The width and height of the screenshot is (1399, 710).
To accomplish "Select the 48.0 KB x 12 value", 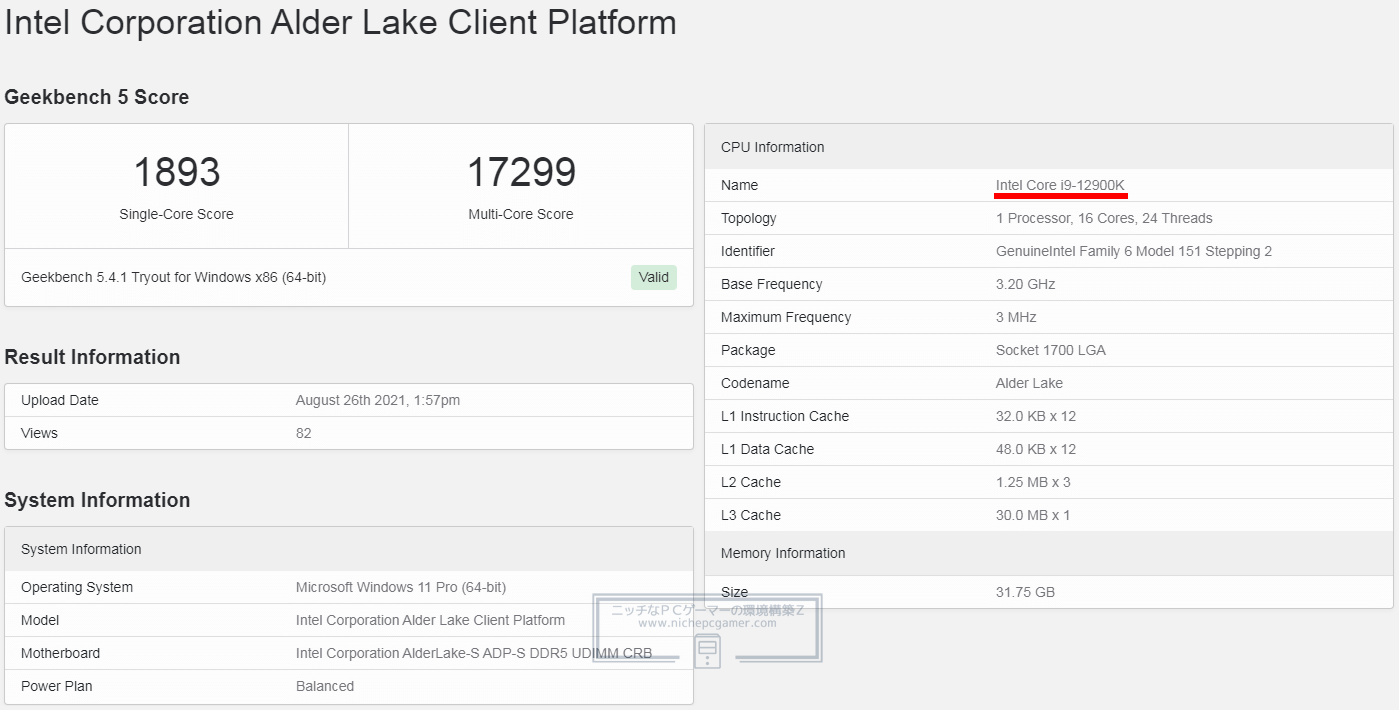I will [x=1036, y=449].
